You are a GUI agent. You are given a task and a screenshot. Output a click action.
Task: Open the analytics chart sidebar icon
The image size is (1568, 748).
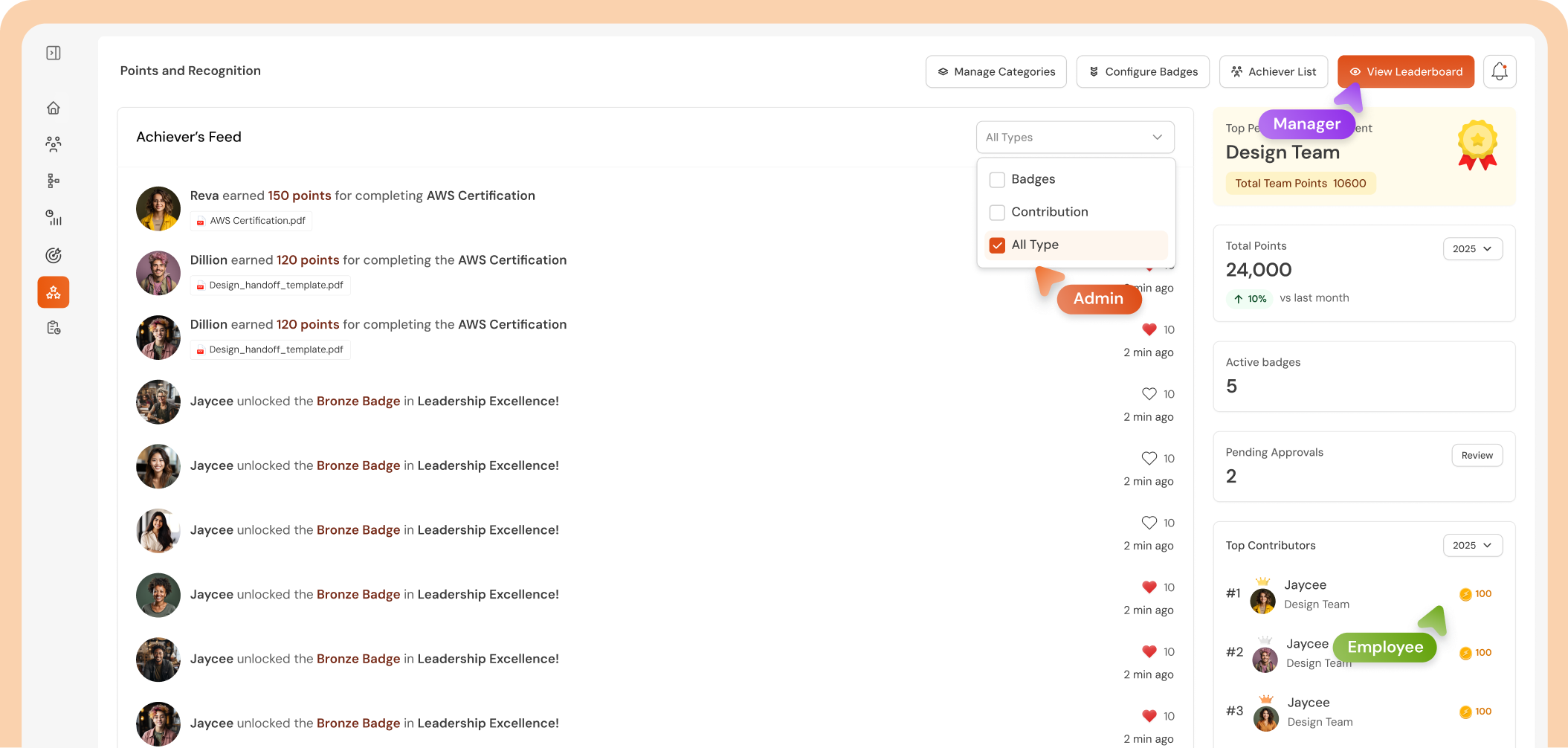tap(54, 218)
